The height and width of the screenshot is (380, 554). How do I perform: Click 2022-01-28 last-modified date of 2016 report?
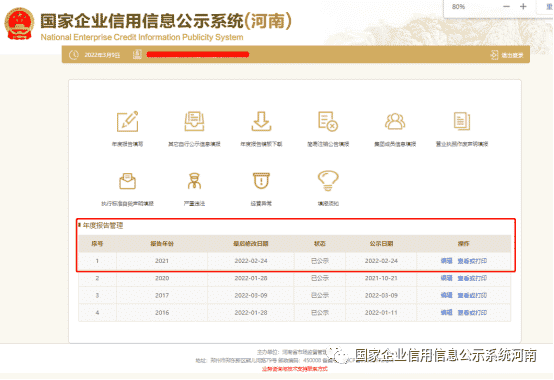point(251,313)
